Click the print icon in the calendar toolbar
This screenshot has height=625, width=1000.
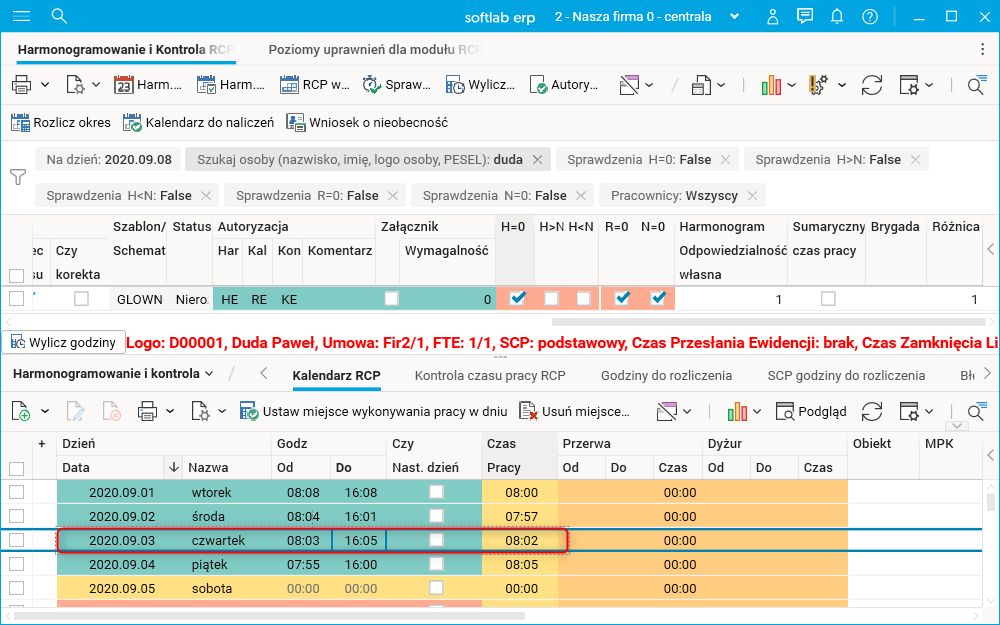147,411
